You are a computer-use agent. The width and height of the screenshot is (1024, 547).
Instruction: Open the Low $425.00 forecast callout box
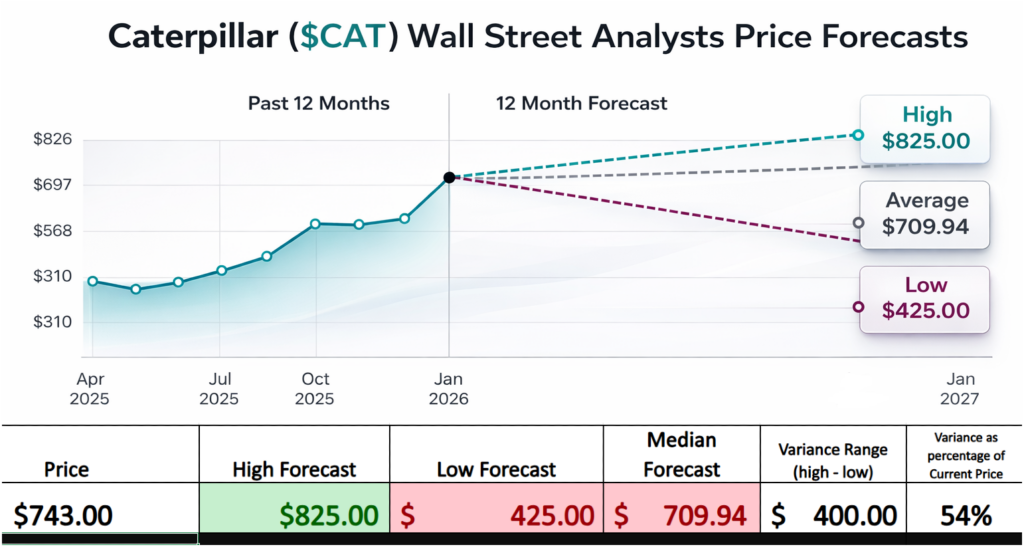point(925,299)
